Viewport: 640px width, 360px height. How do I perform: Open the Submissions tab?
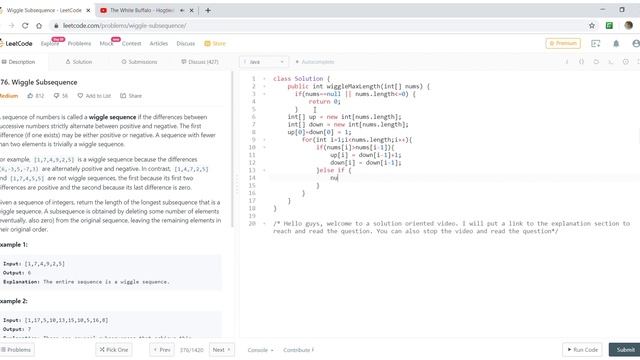[x=139, y=62]
